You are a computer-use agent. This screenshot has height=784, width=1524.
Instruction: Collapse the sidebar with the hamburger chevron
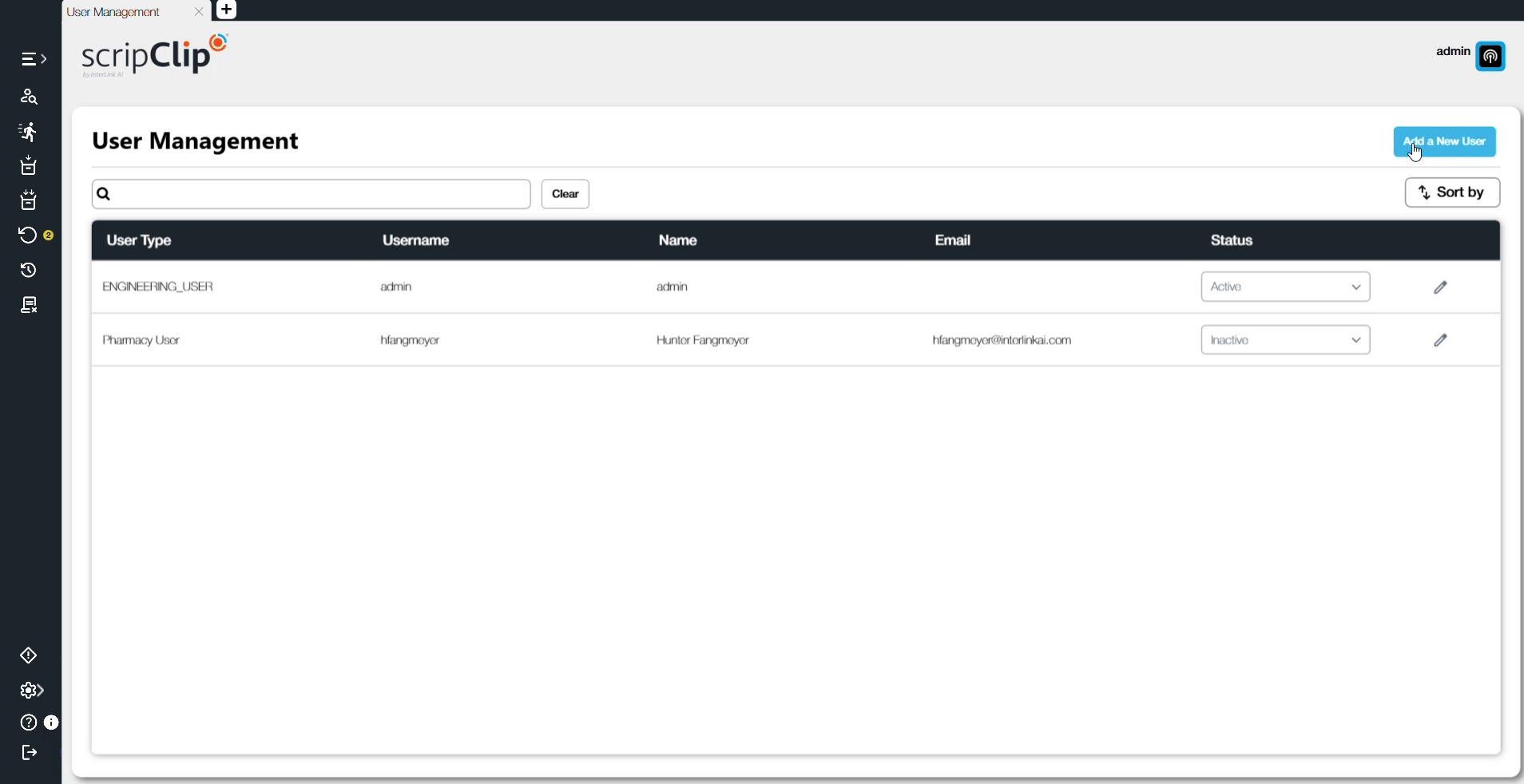[32, 59]
